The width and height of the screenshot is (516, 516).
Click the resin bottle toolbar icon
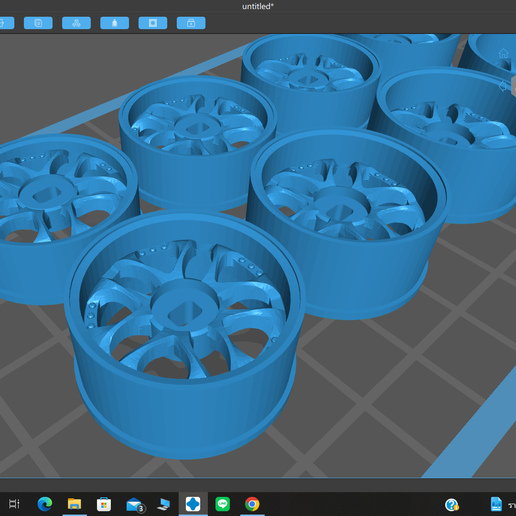click(115, 23)
